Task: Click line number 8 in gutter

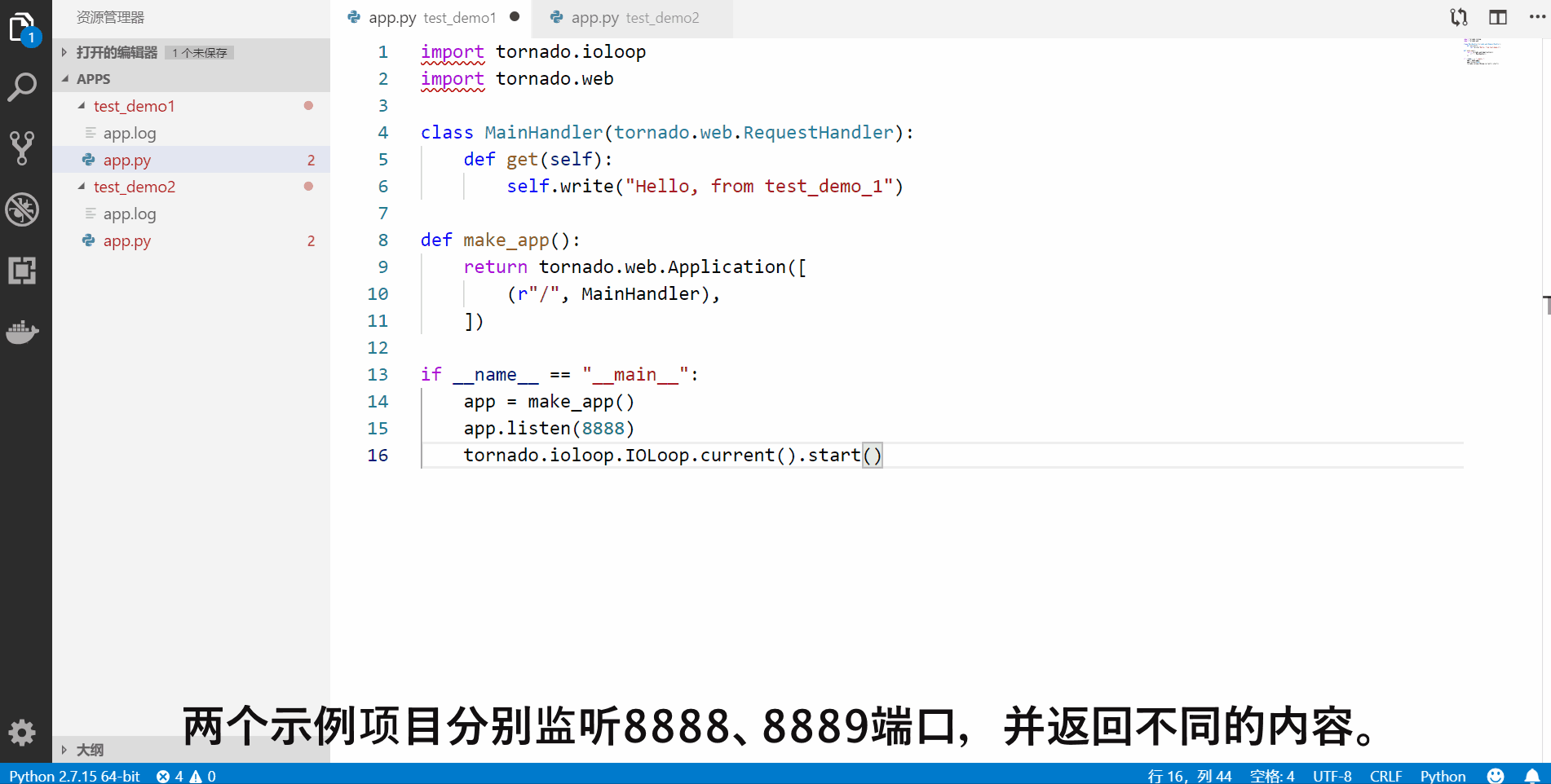Action: click(x=382, y=240)
